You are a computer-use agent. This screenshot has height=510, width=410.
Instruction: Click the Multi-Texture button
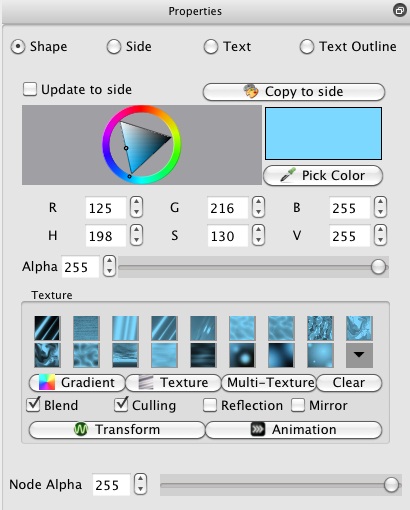tap(269, 383)
